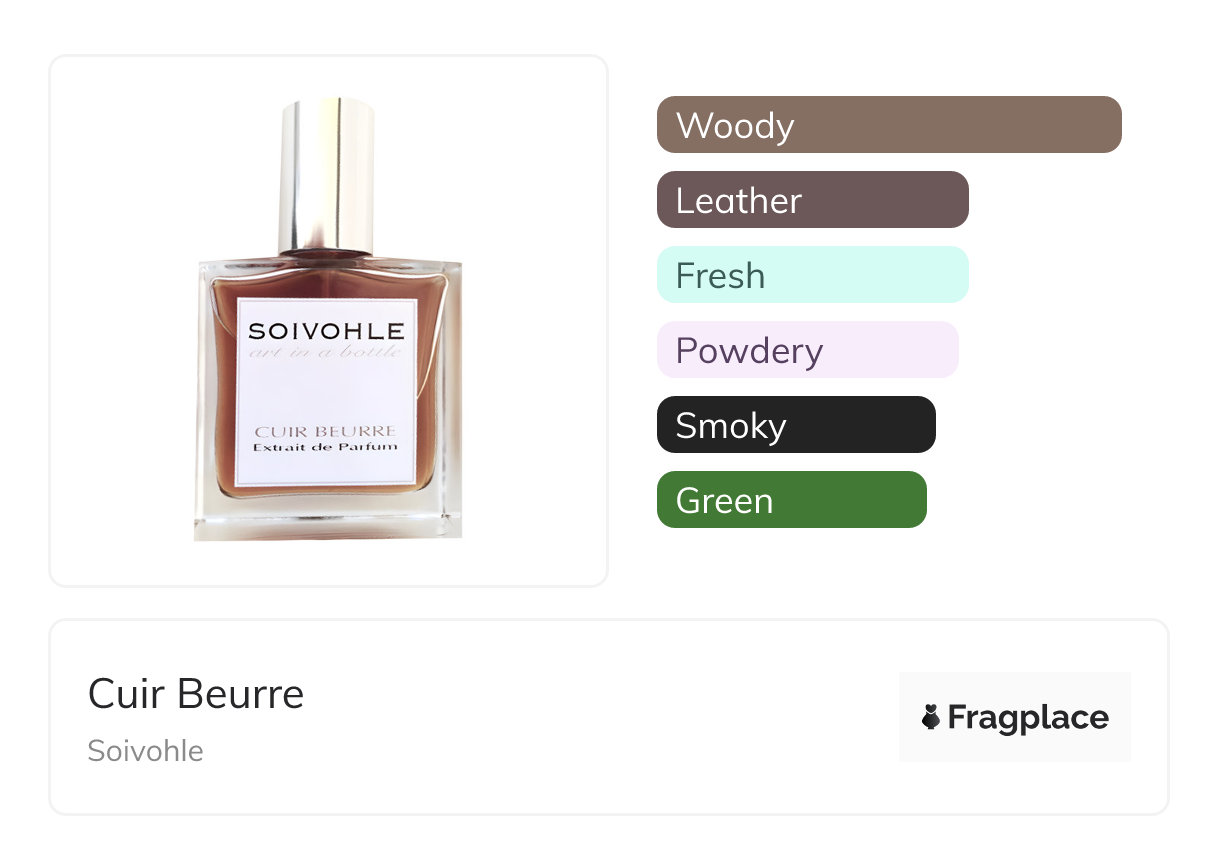The height and width of the screenshot is (864, 1218).
Task: Open the Soivohle brand name link
Action: pyautogui.click(x=146, y=751)
